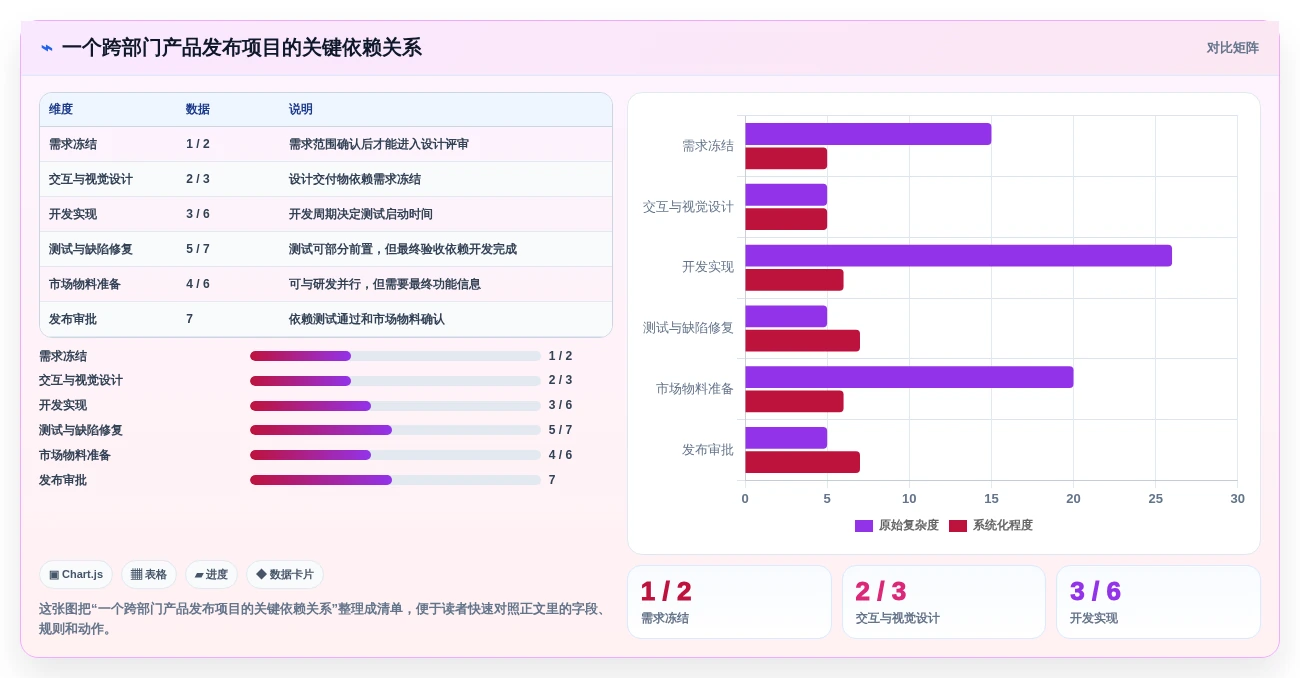
Task: Click the 说明 column header
Action: (301, 110)
